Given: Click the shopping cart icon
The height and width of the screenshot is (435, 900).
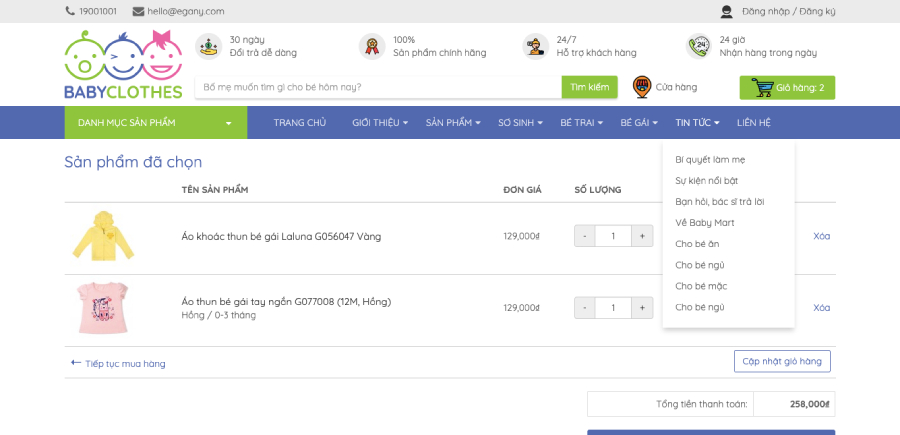Looking at the screenshot, I should [763, 88].
